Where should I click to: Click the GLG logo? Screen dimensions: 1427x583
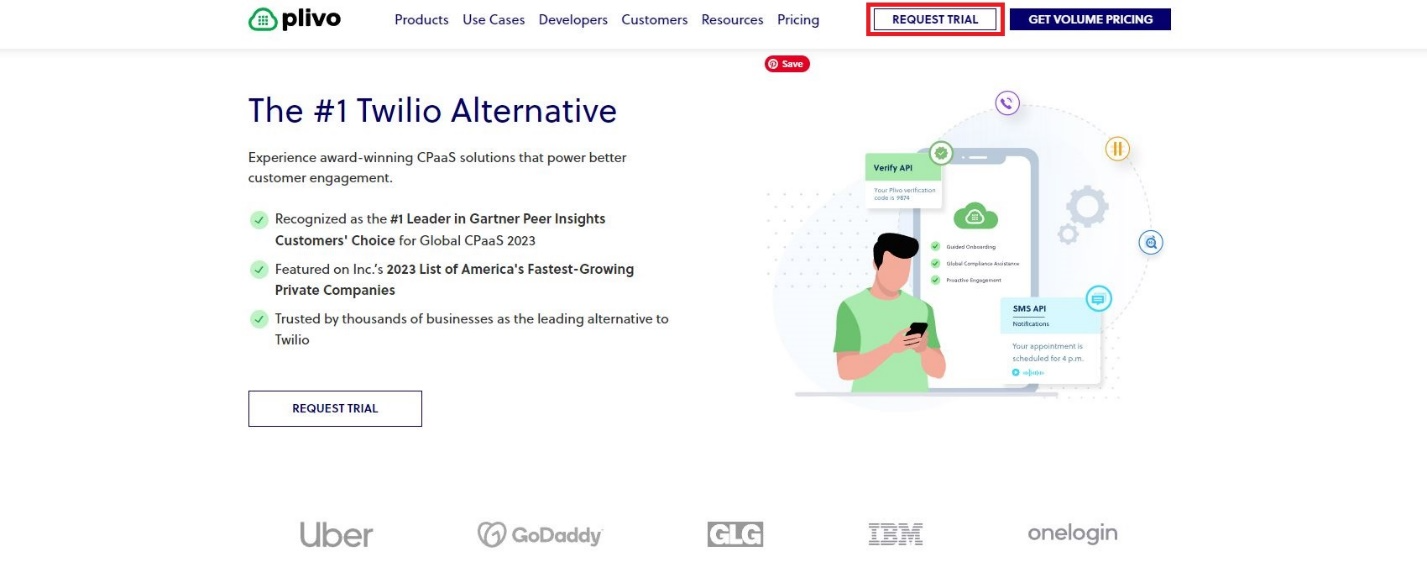pyautogui.click(x=735, y=535)
